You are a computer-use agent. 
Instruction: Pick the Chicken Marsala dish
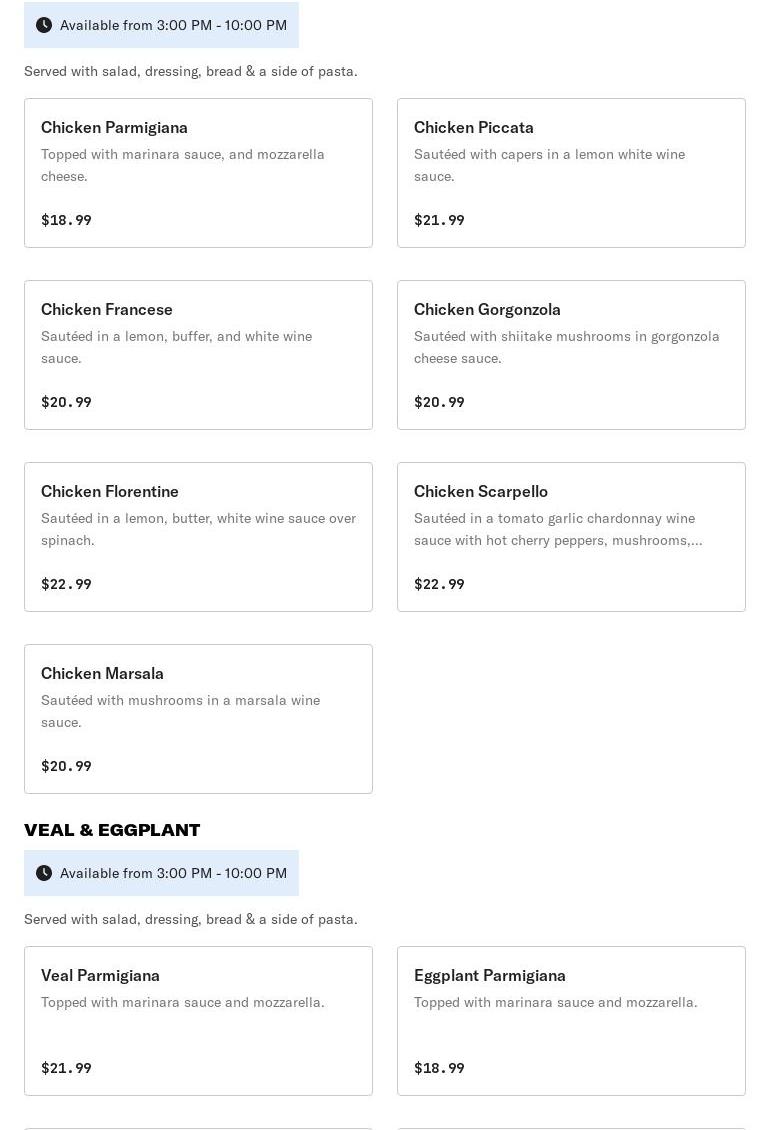[198, 719]
